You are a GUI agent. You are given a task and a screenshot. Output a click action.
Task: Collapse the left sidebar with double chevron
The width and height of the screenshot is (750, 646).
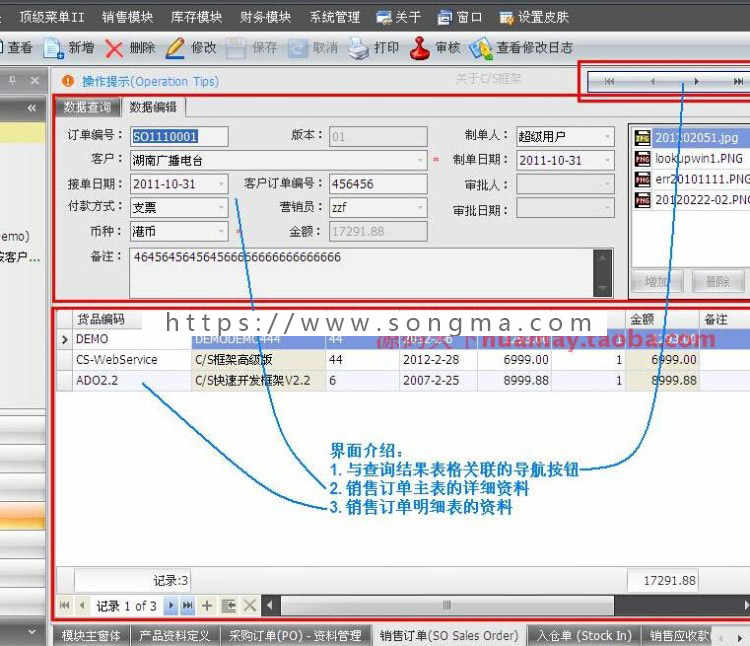tap(32, 108)
